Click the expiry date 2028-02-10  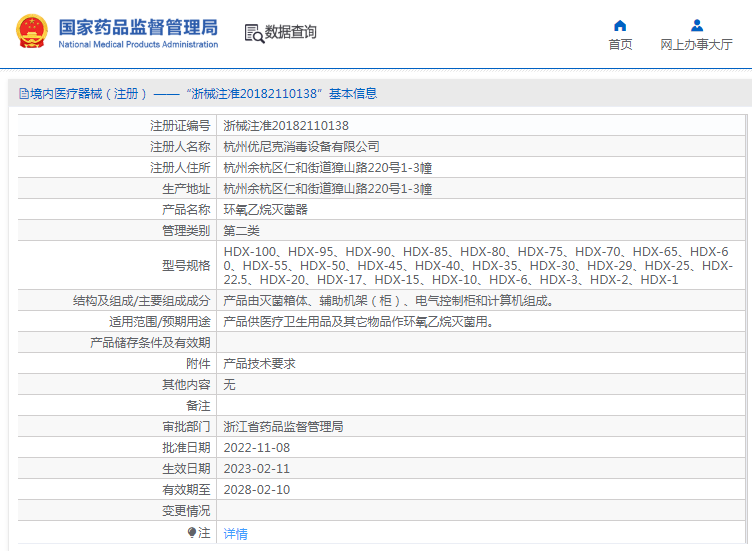pos(256,490)
